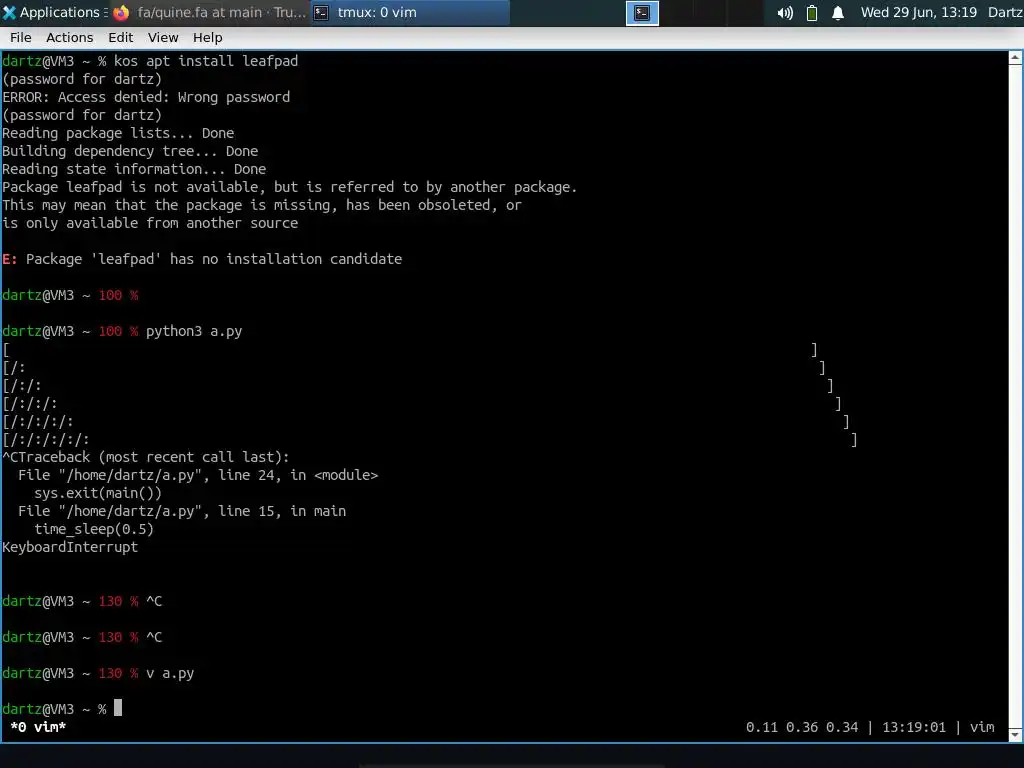
Task: Click the battery status icon
Action: (812, 13)
